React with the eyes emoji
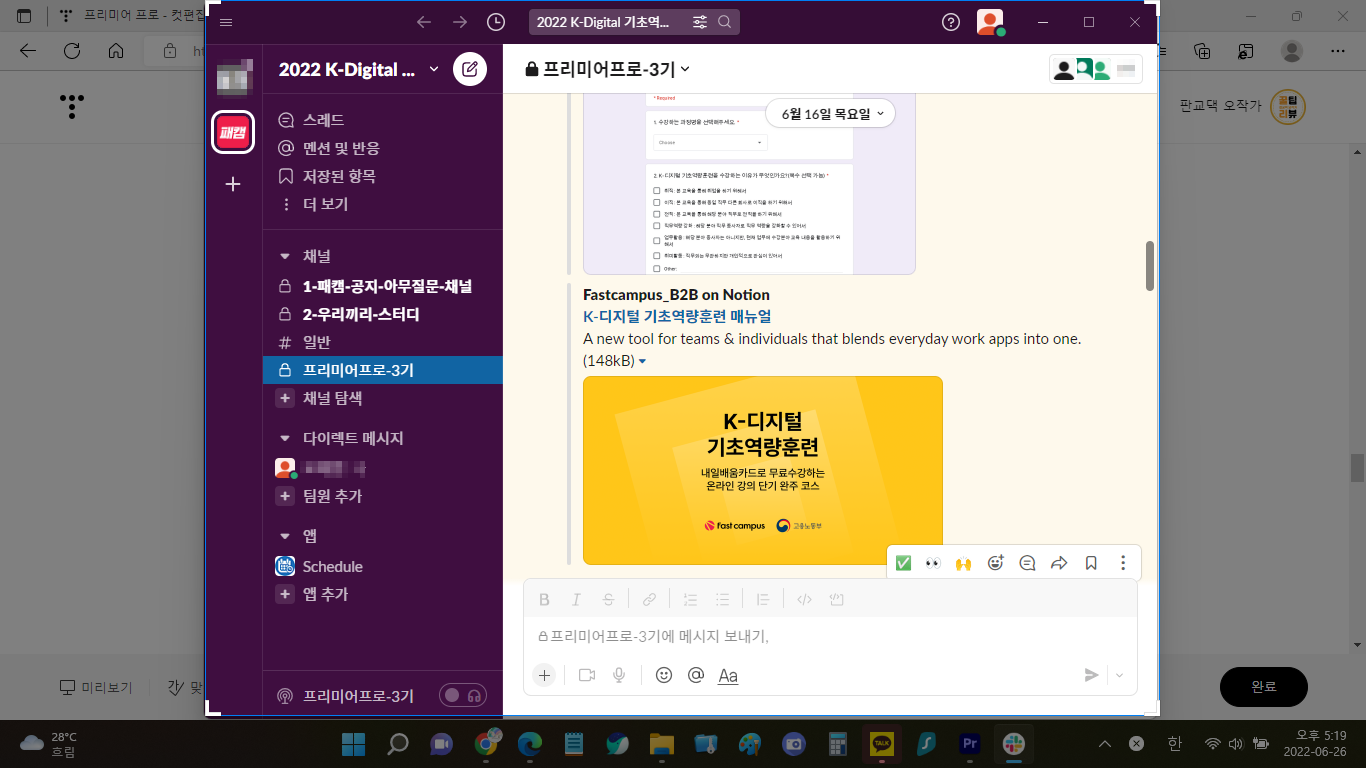This screenshot has height=768, width=1366. click(933, 563)
